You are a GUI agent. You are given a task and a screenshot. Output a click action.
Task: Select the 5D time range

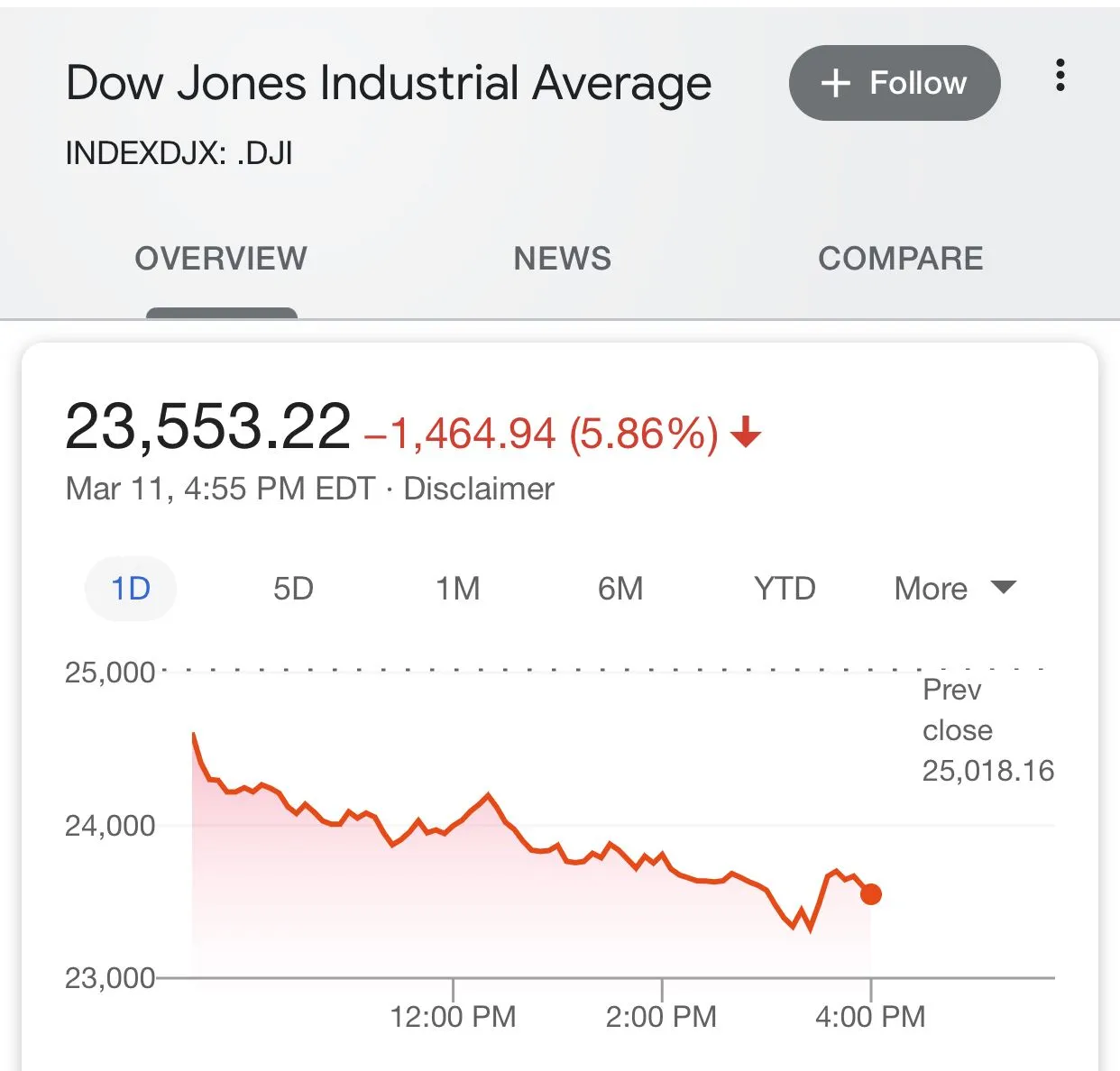[293, 589]
